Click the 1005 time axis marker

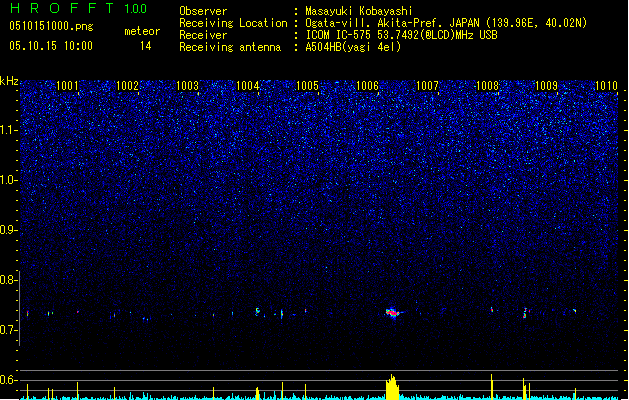pyautogui.click(x=307, y=86)
